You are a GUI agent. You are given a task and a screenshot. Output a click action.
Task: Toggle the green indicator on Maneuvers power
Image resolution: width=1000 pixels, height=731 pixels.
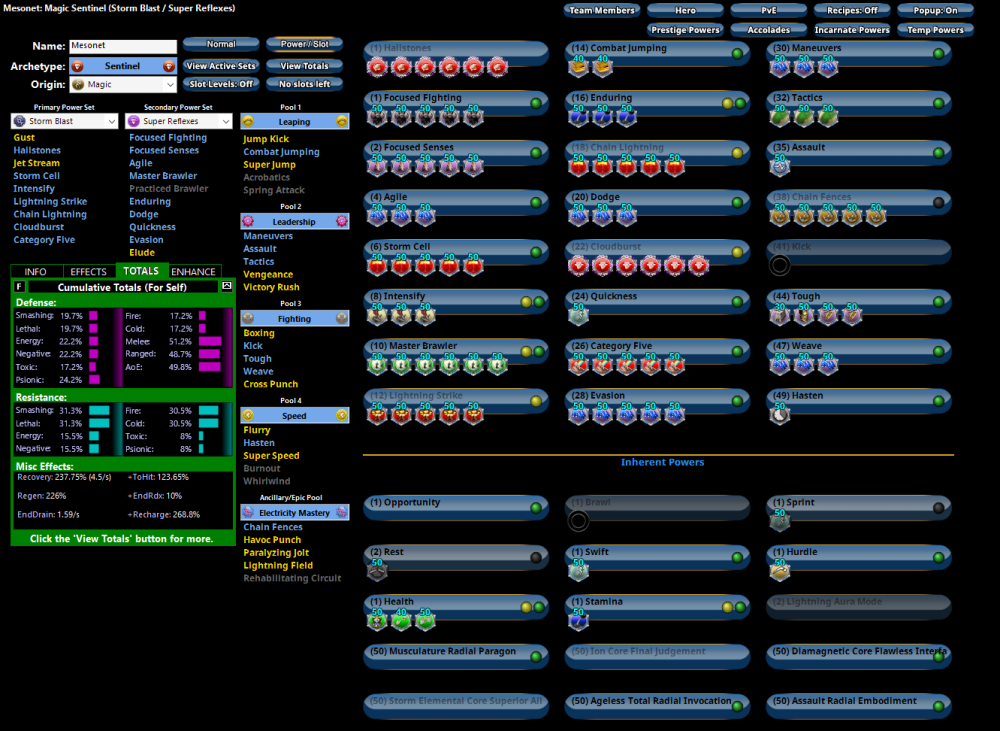point(938,53)
